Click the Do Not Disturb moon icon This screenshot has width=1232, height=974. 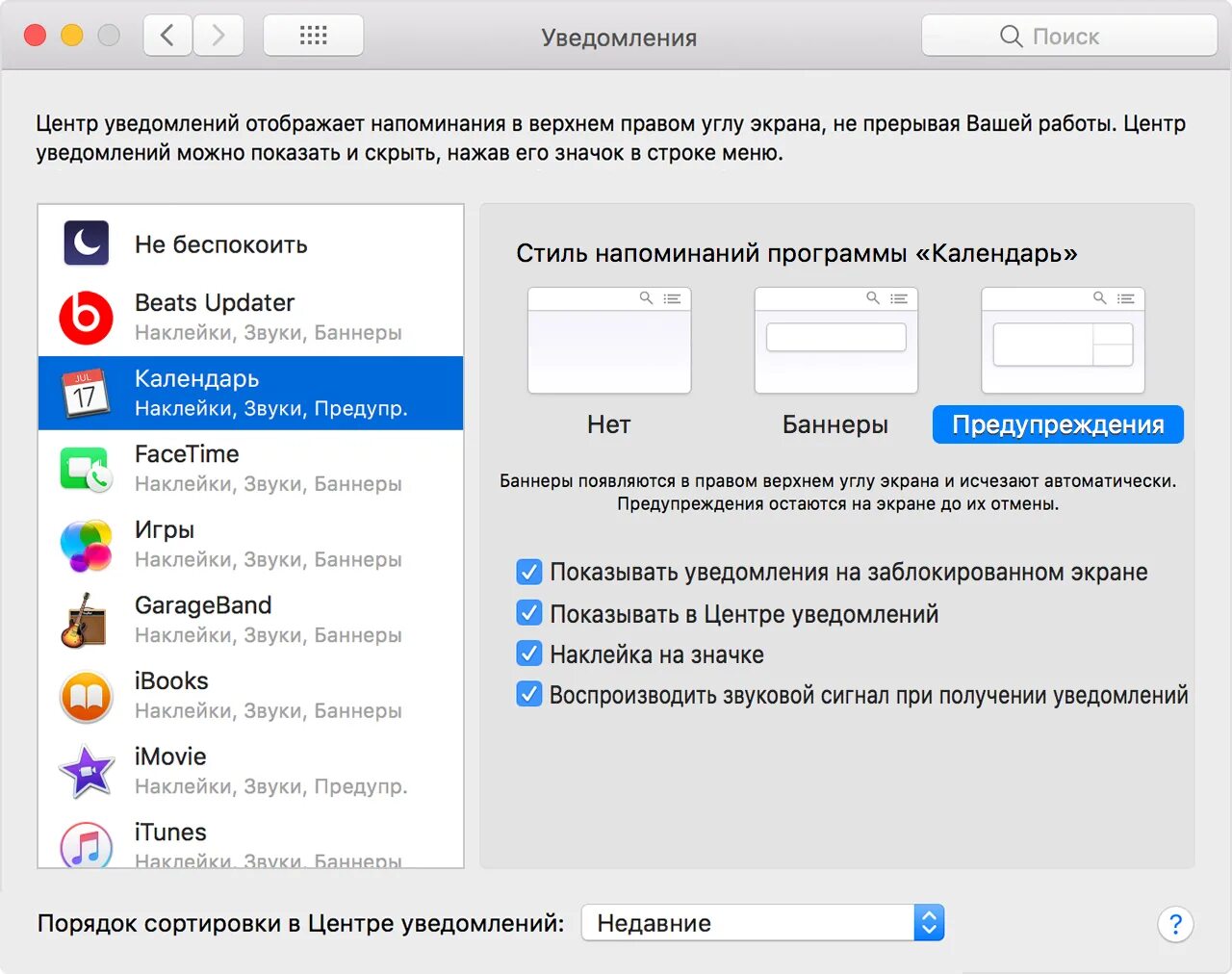[87, 243]
